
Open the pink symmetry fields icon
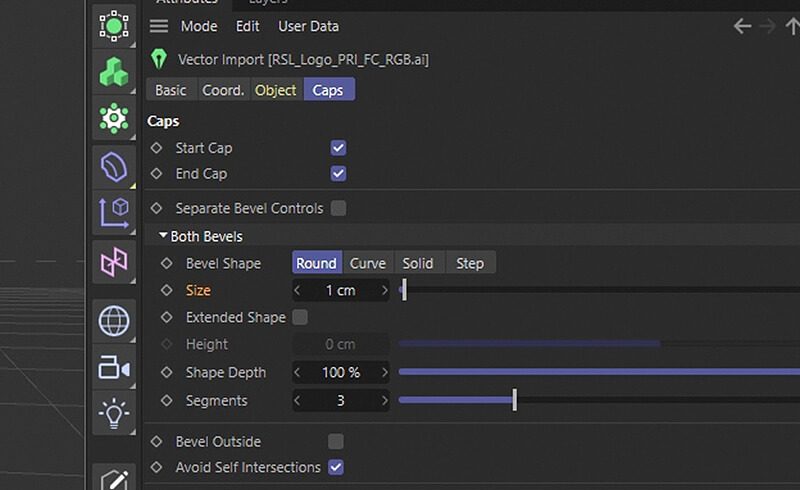pos(114,262)
